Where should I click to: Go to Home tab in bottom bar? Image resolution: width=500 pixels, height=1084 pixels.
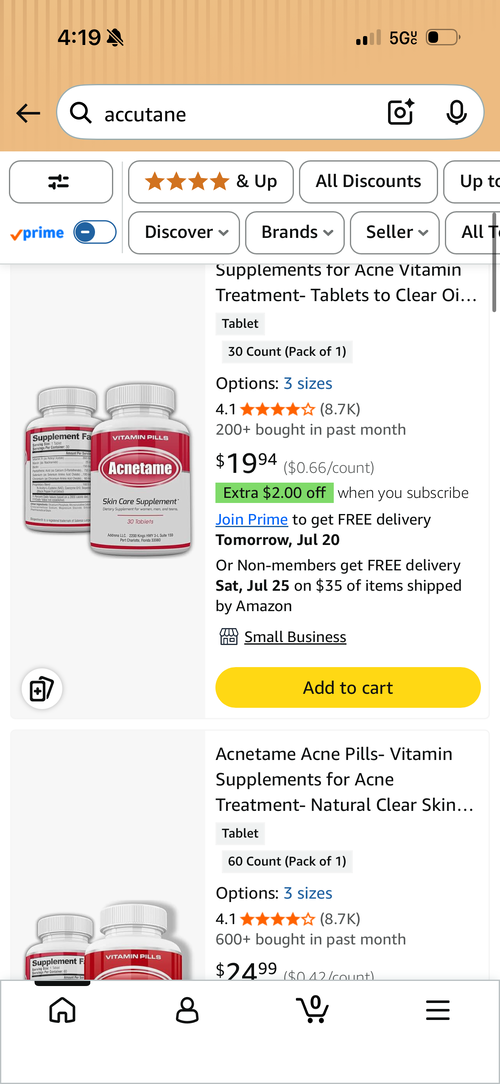tap(62, 1010)
